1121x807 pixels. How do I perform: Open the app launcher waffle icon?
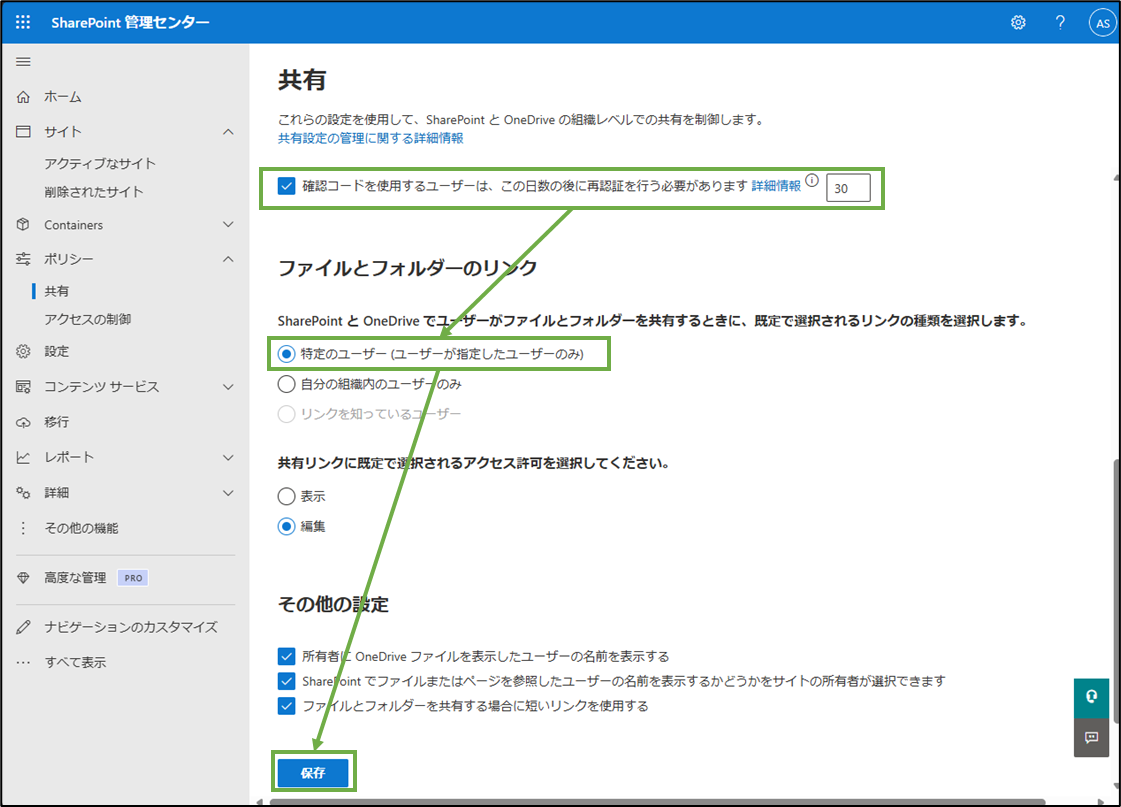coord(23,22)
